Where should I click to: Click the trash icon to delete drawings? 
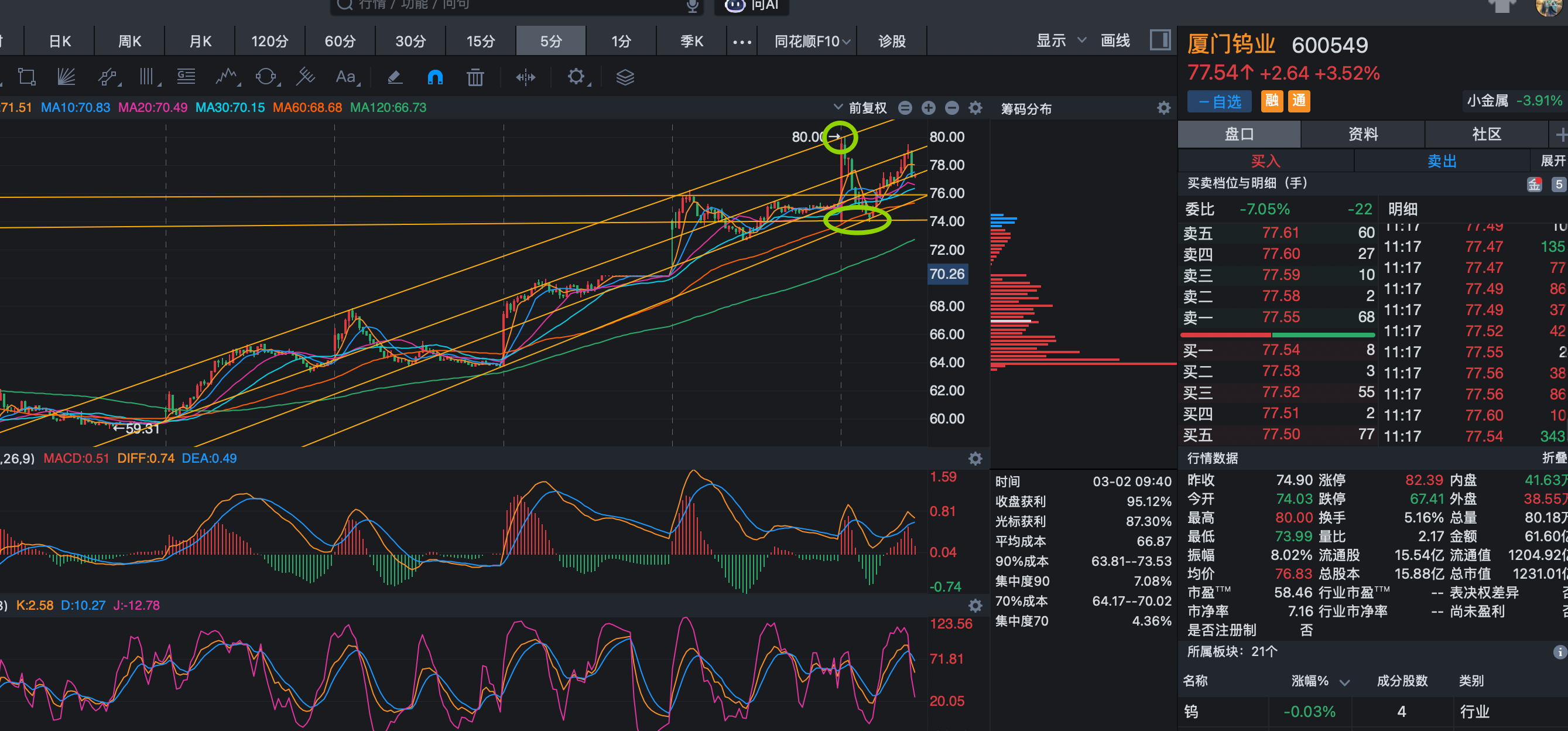475,77
